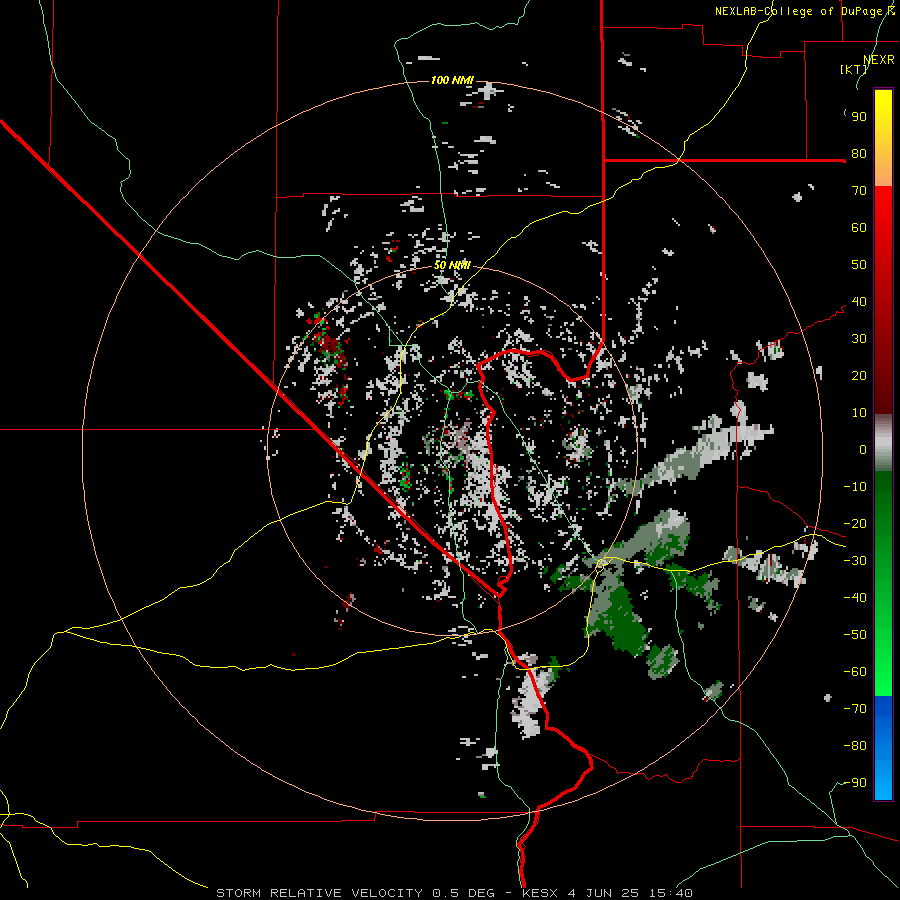This screenshot has width=900, height=900.
Task: Select the Storm Relative Velocity caption at bottom
Action: pos(454,893)
